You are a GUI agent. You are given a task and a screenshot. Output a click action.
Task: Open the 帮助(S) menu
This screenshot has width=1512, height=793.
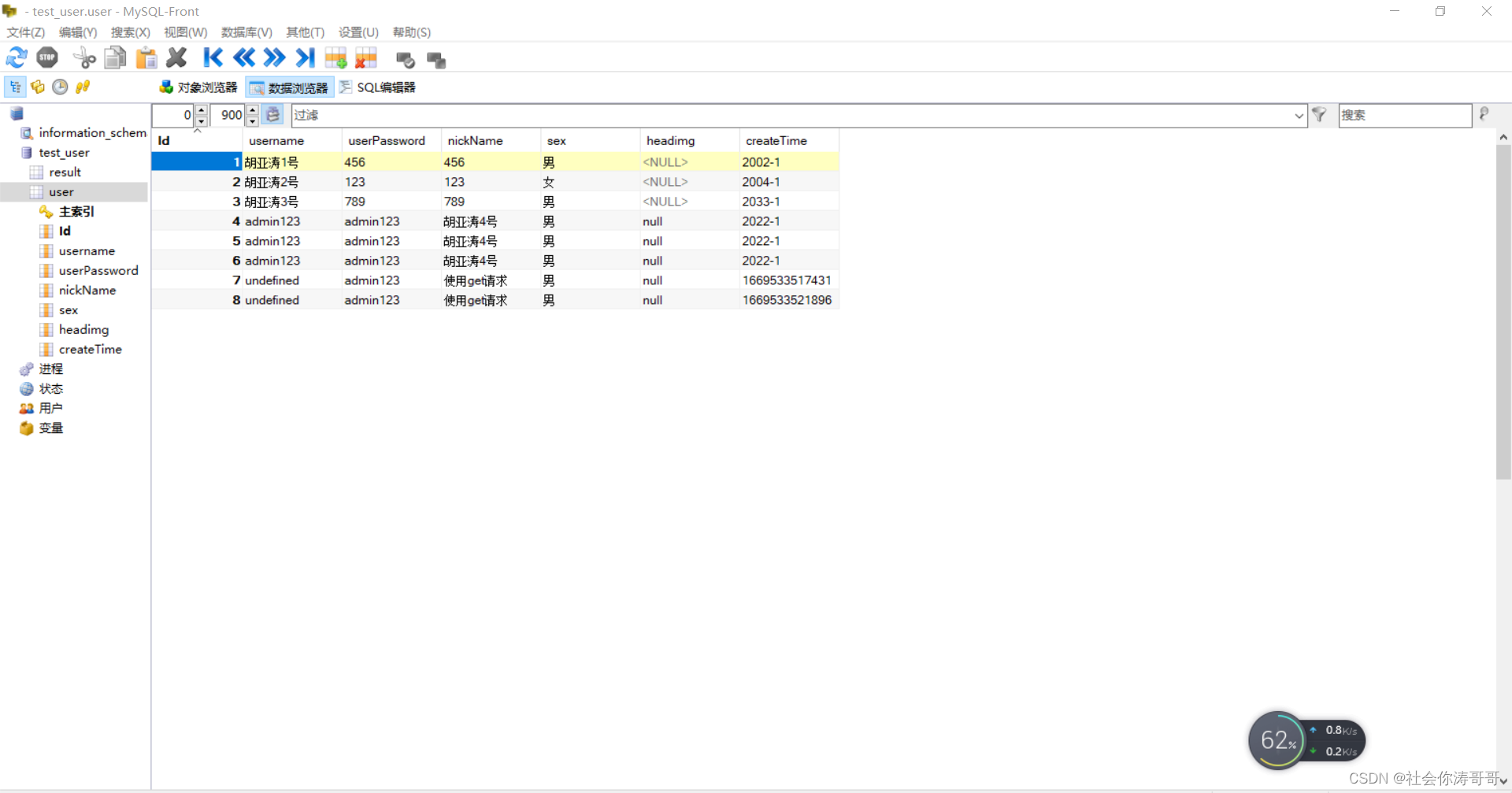(x=412, y=32)
